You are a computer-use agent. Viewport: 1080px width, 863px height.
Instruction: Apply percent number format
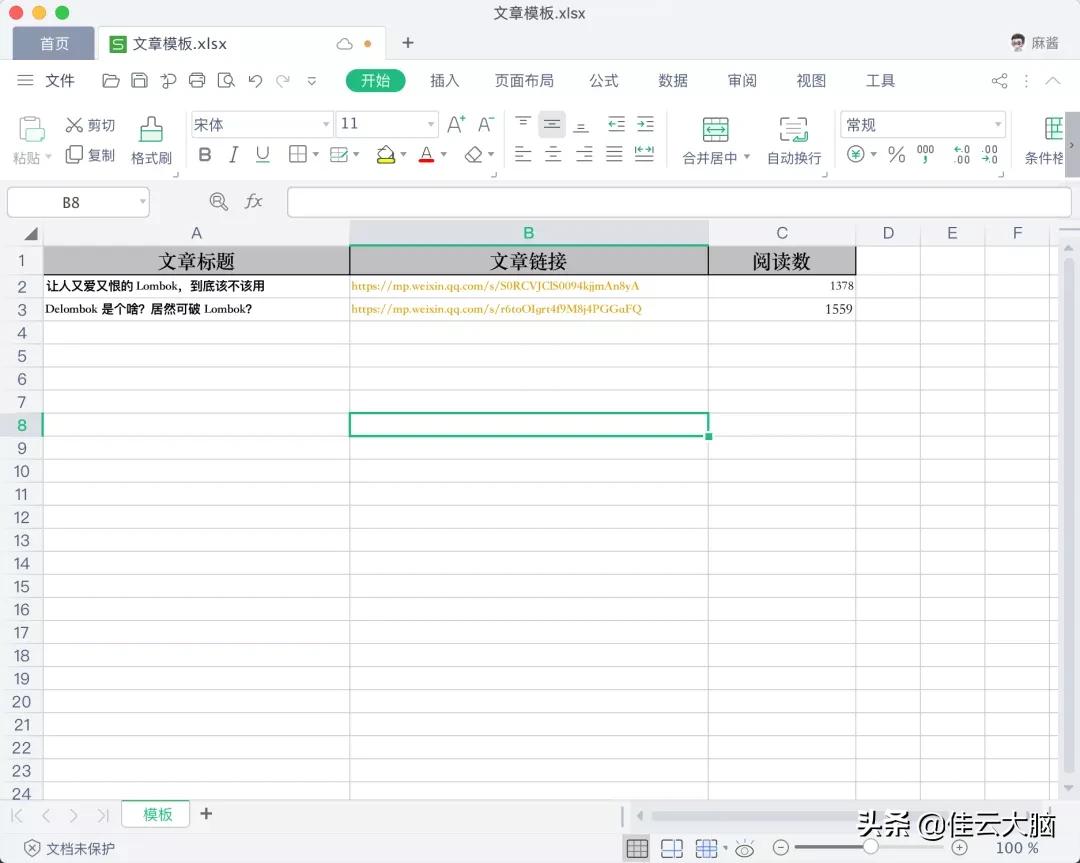pos(897,155)
